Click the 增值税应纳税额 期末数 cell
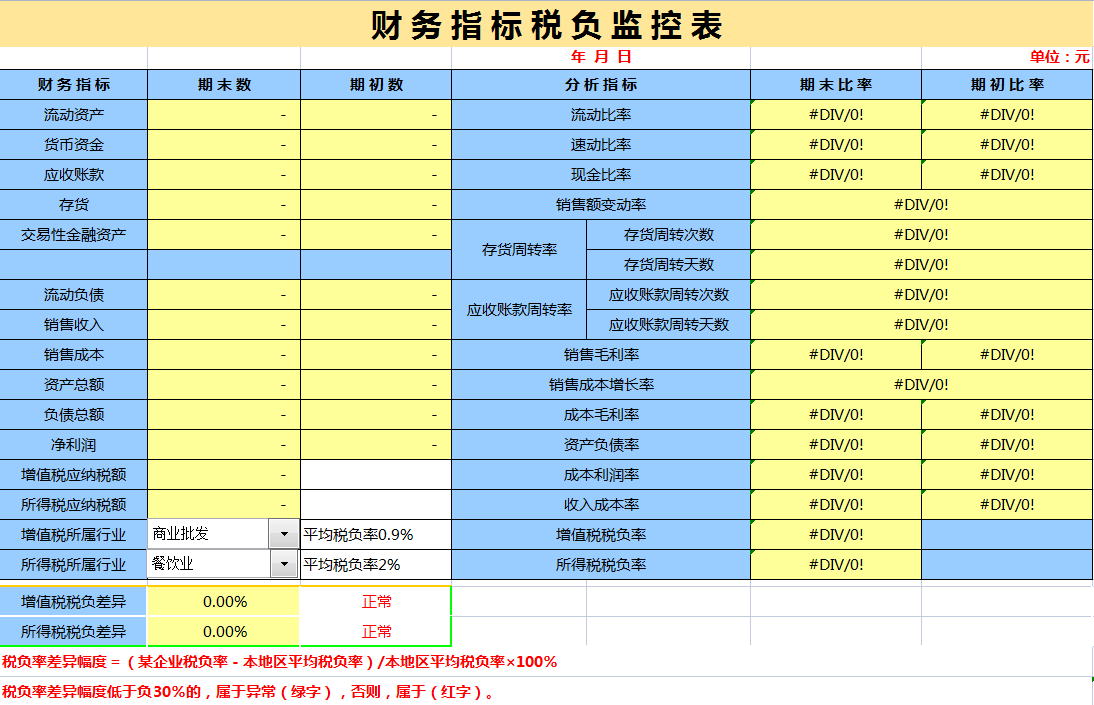This screenshot has width=1094, height=705. [x=222, y=474]
